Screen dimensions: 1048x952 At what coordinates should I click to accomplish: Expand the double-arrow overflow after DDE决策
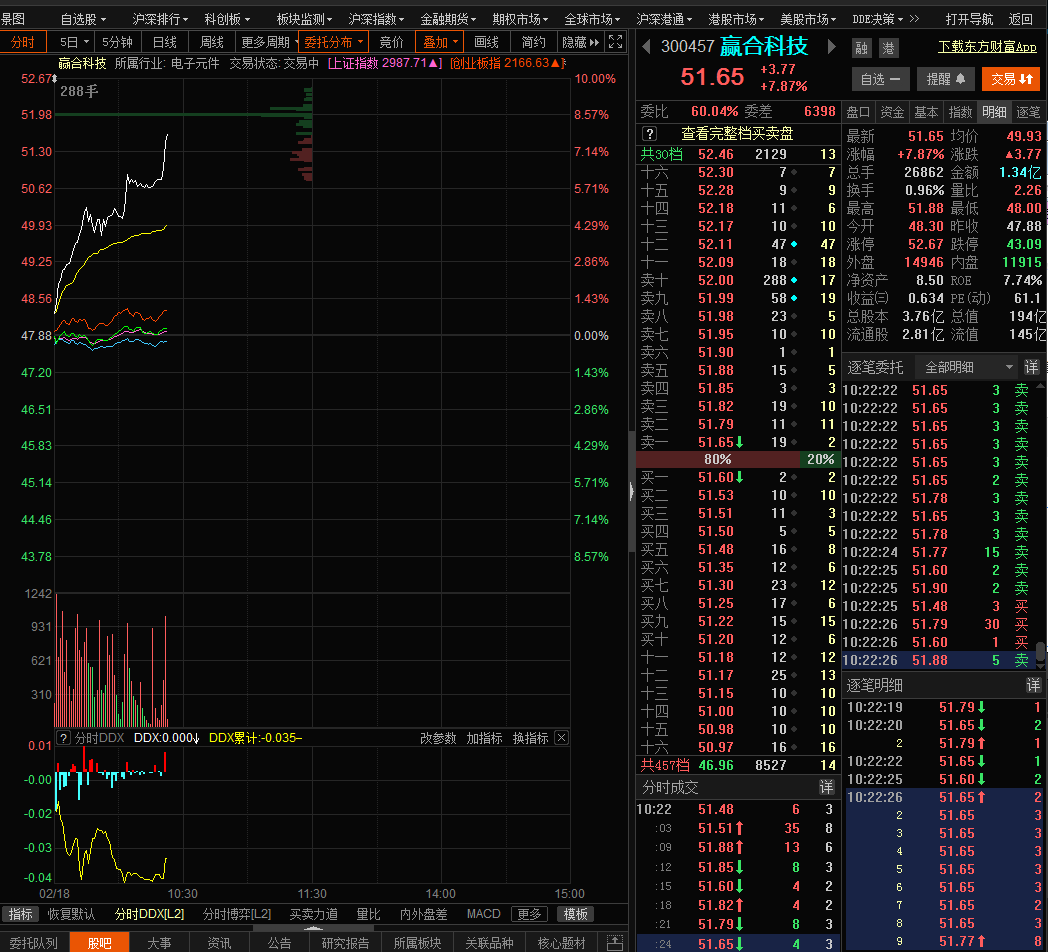pyautogui.click(x=914, y=19)
